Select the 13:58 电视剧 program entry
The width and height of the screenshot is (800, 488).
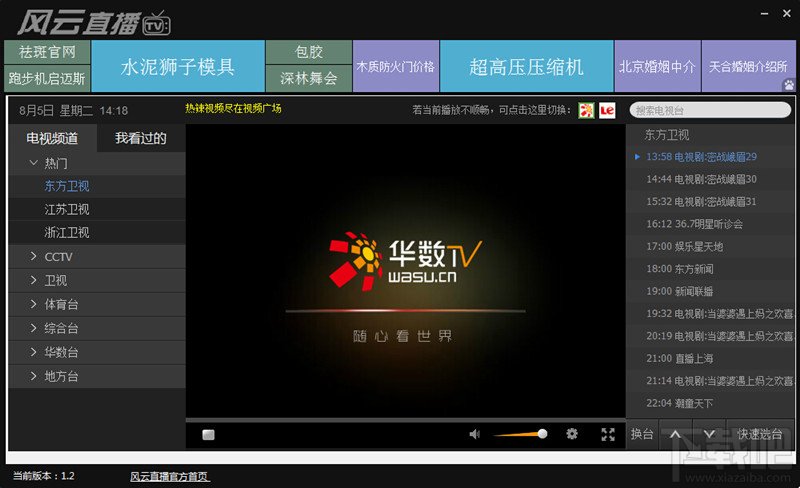(x=710, y=157)
